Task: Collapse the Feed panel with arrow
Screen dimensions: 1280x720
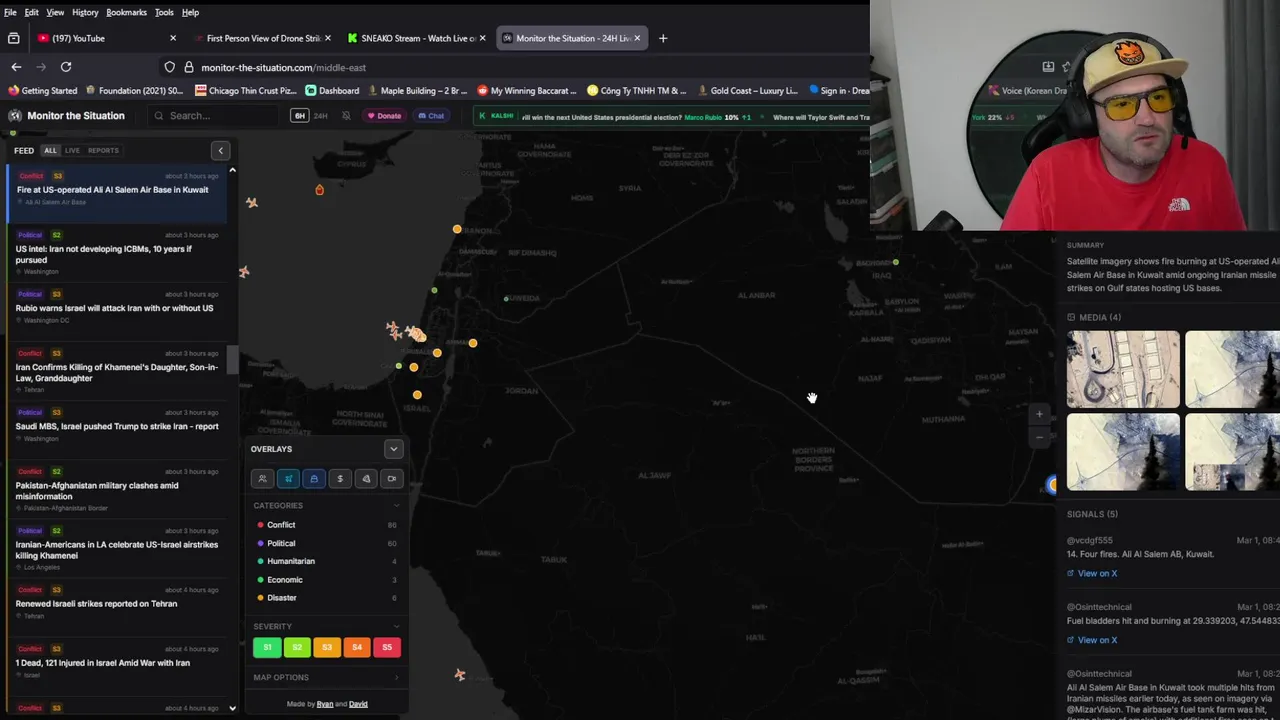Action: click(221, 150)
